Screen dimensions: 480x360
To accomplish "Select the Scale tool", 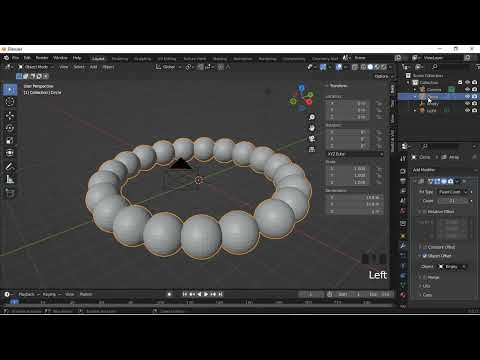I will pyautogui.click(x=10, y=141).
